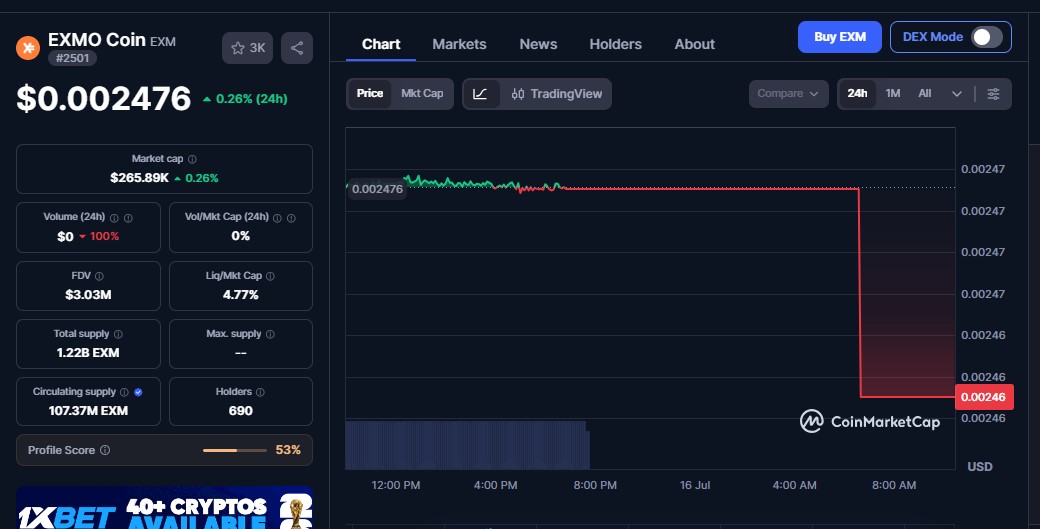Click the 4.77% Liq/Mkt Cap value
Image resolution: width=1040 pixels, height=529 pixels.
240,294
